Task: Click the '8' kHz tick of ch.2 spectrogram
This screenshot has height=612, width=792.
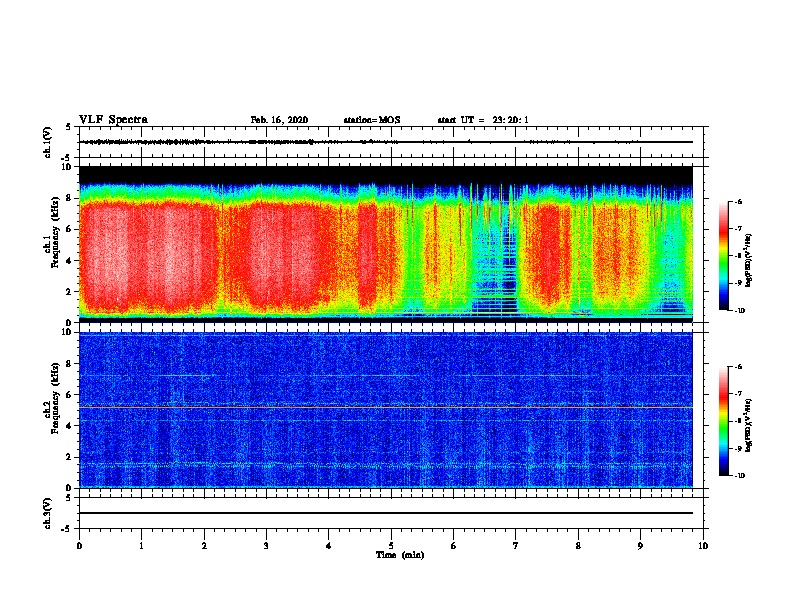Action: (x=70, y=364)
